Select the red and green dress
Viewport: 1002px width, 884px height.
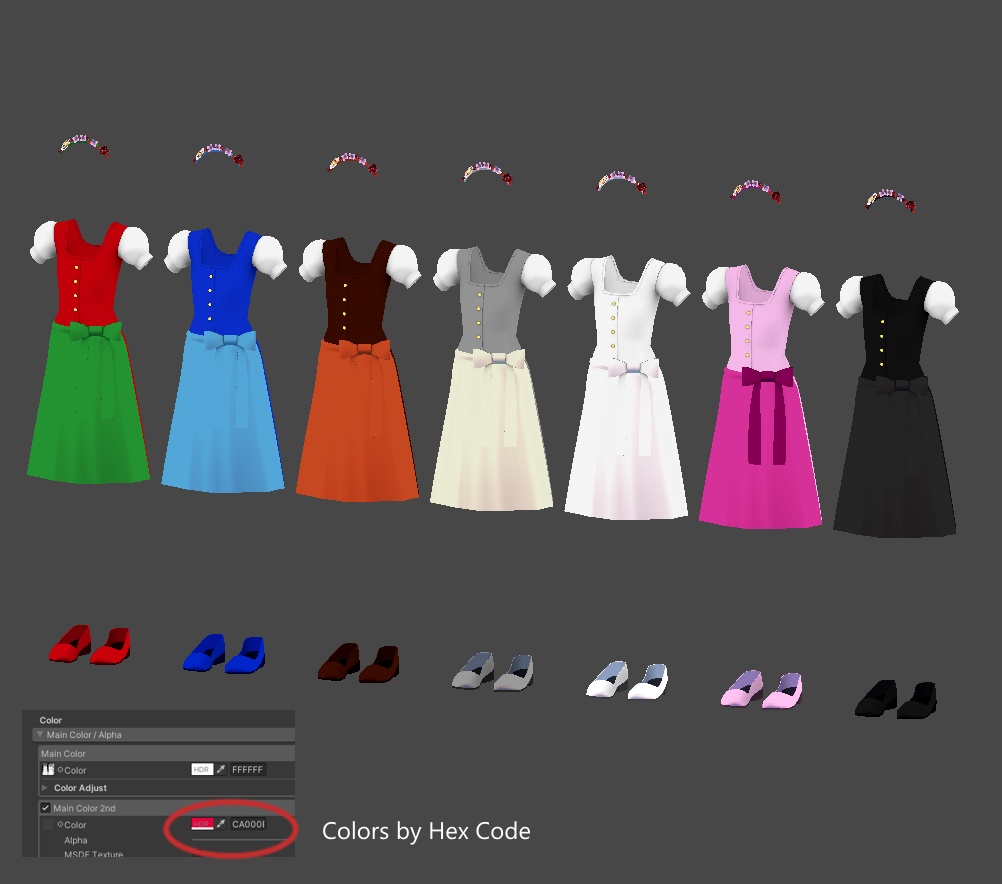pyautogui.click(x=89, y=352)
